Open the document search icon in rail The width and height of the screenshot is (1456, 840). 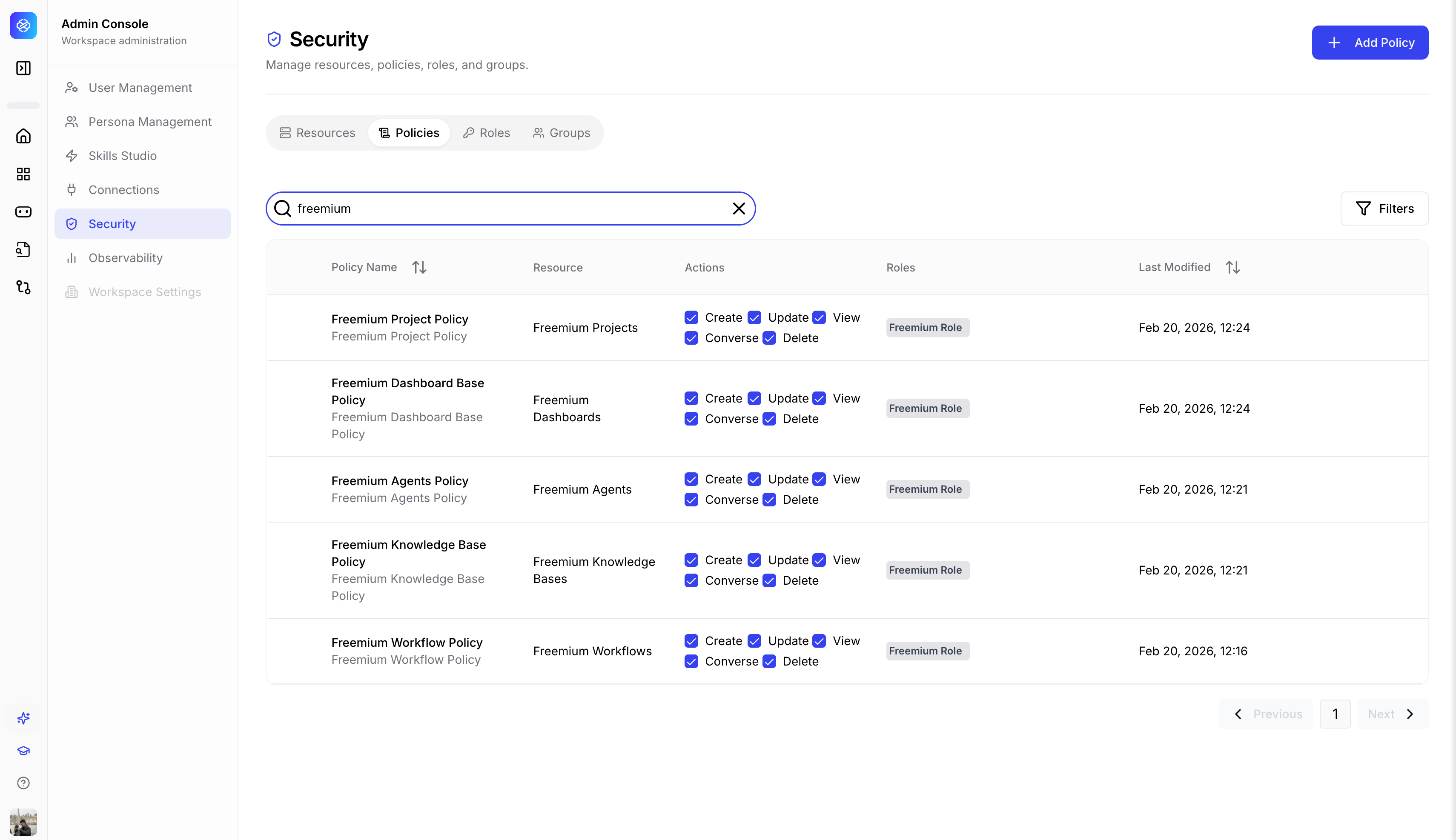pos(24,249)
